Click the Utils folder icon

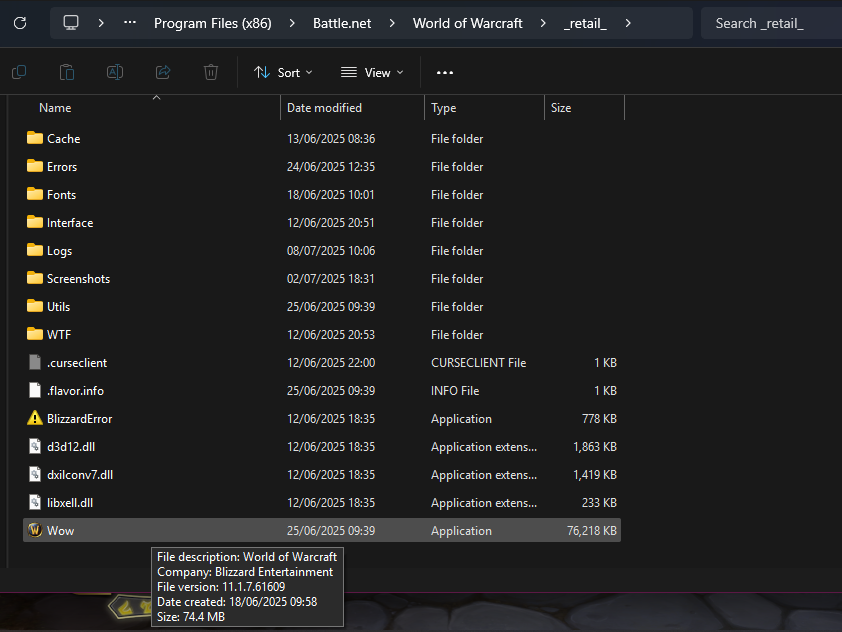35,306
